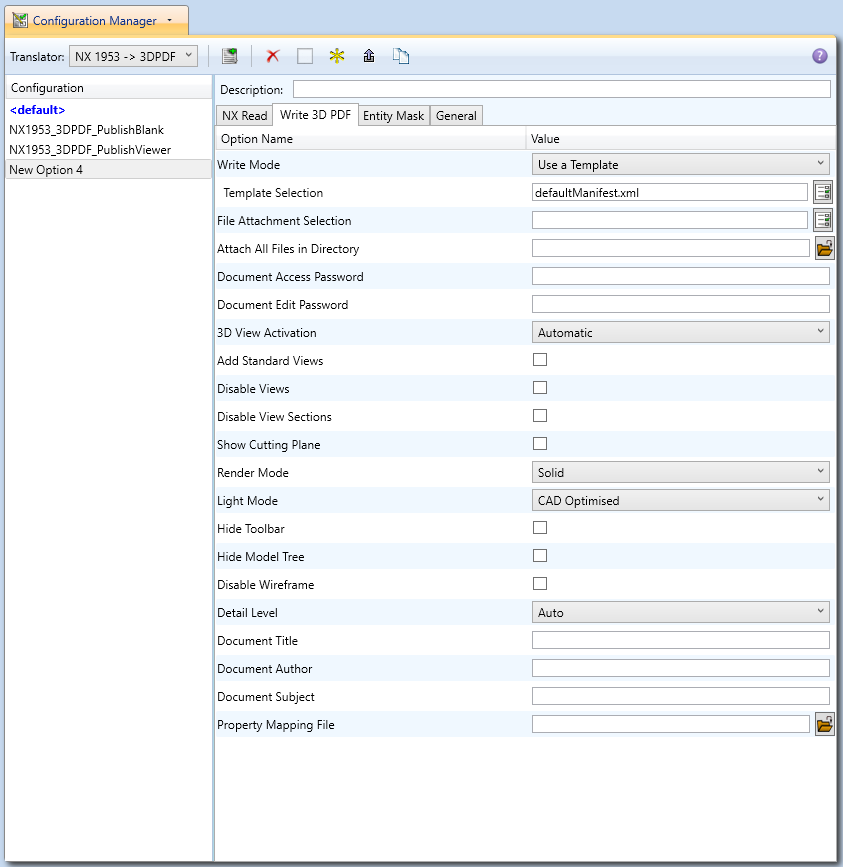Expand the Detail Level Auto dropdown

680,612
